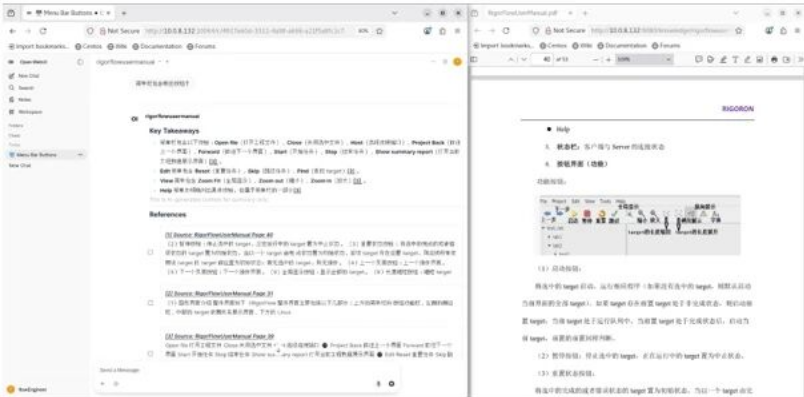Click the plus icon in the message box
This screenshot has width=804, height=397.
103,383
